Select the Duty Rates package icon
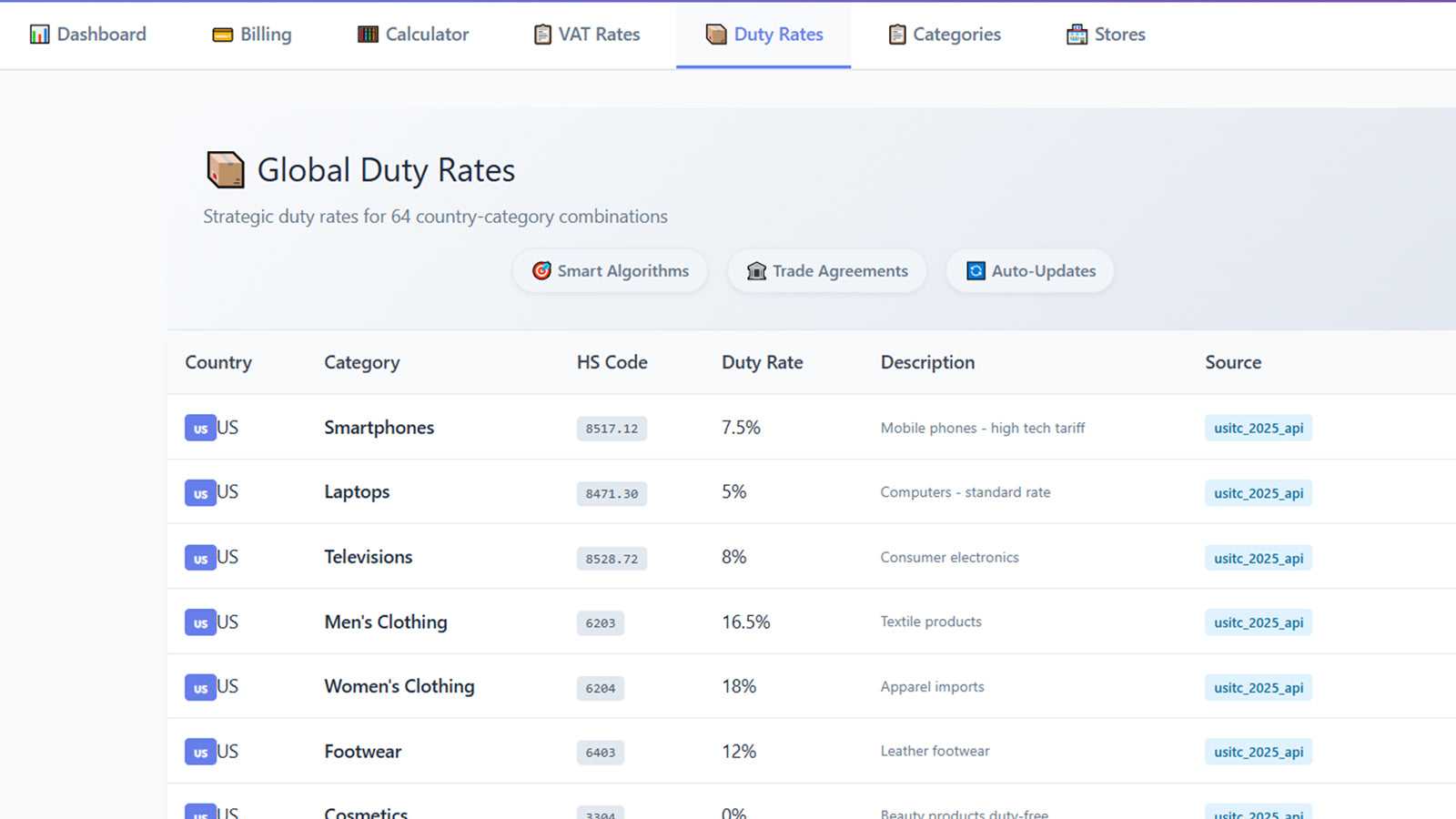The height and width of the screenshot is (819, 1456). [716, 35]
